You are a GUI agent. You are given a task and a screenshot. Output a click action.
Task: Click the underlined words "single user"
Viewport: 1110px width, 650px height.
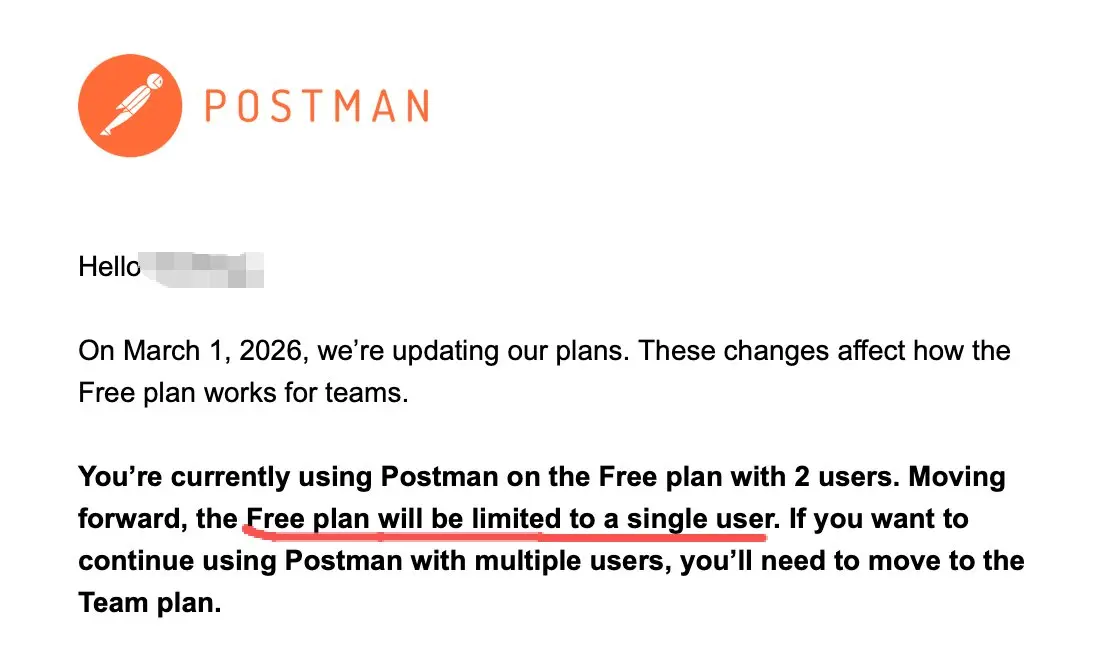(x=700, y=519)
